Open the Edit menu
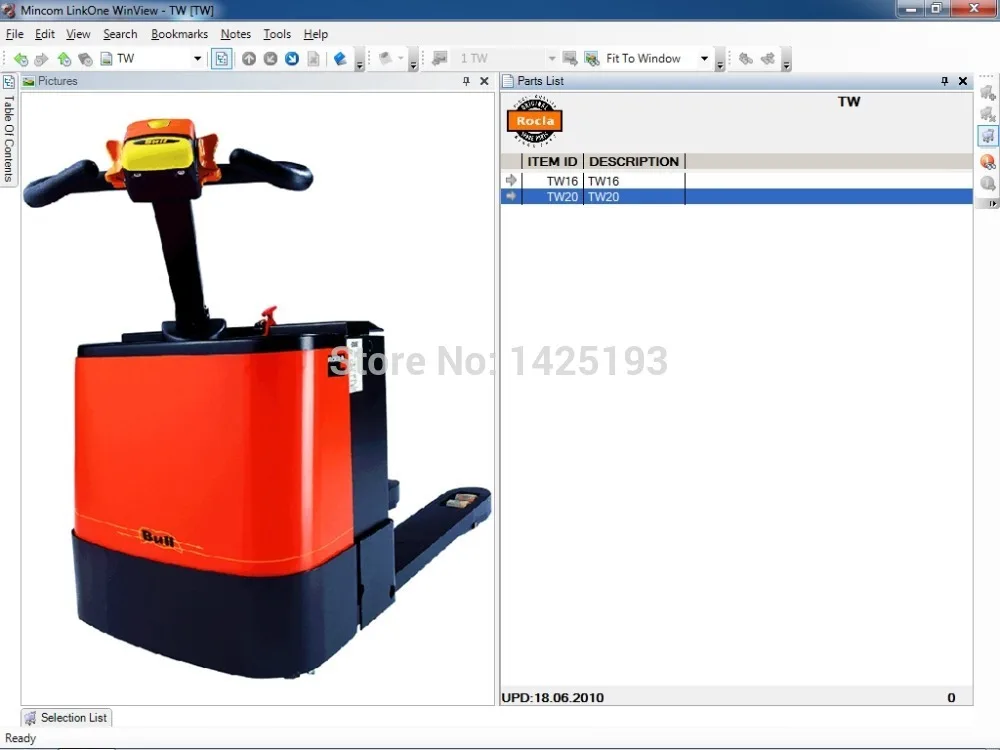The image size is (1000, 750). pos(45,34)
